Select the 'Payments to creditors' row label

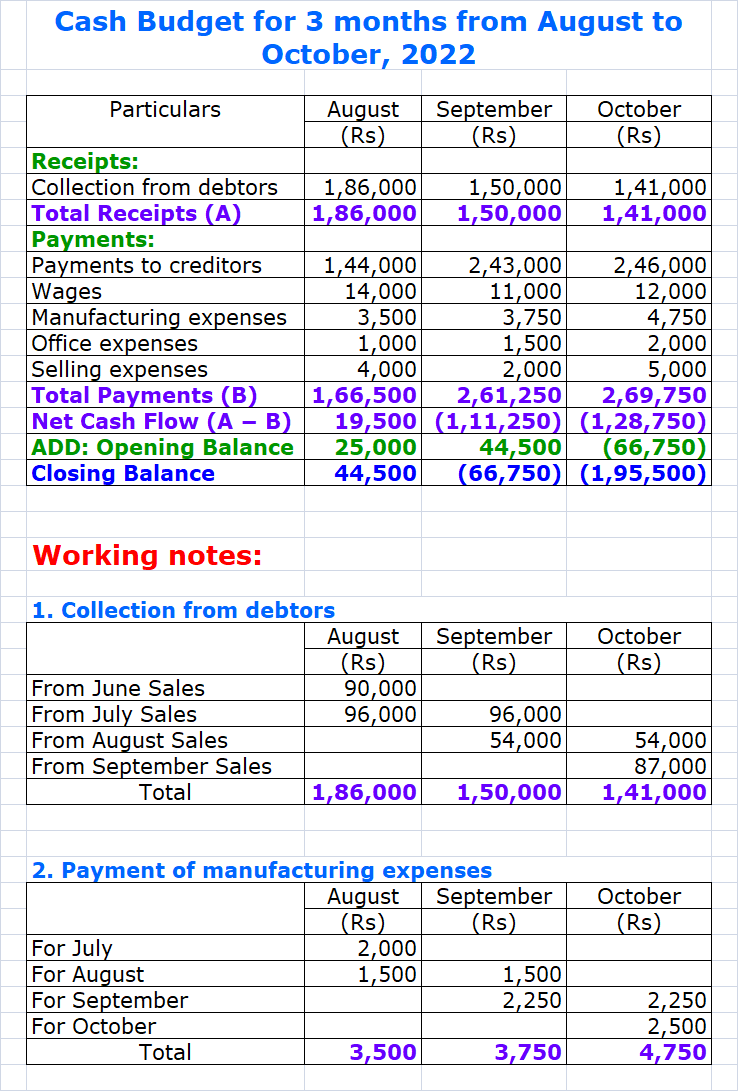coord(147,265)
